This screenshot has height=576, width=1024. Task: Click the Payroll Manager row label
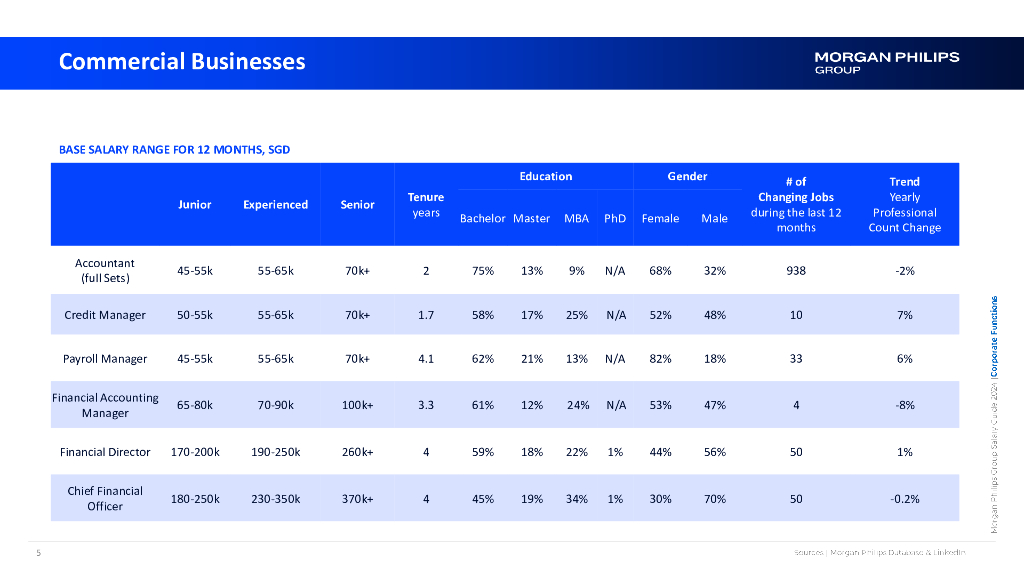(x=105, y=359)
